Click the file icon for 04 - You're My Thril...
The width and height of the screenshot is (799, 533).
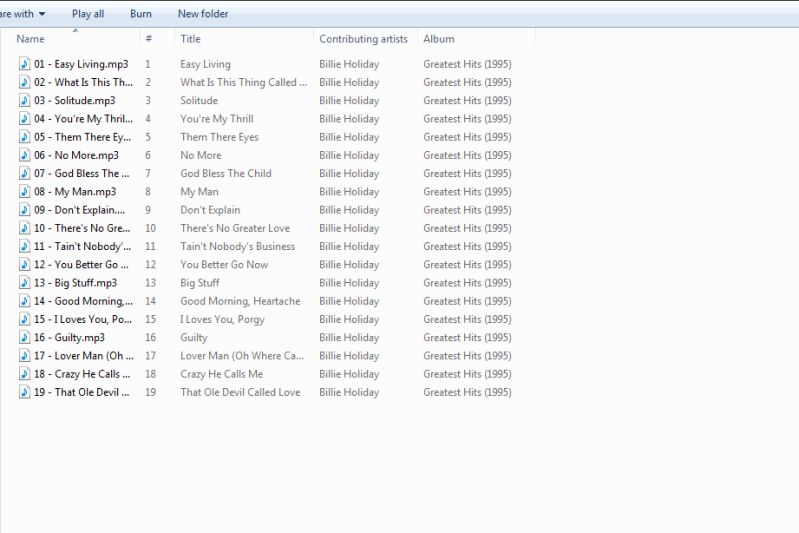pyautogui.click(x=24, y=119)
